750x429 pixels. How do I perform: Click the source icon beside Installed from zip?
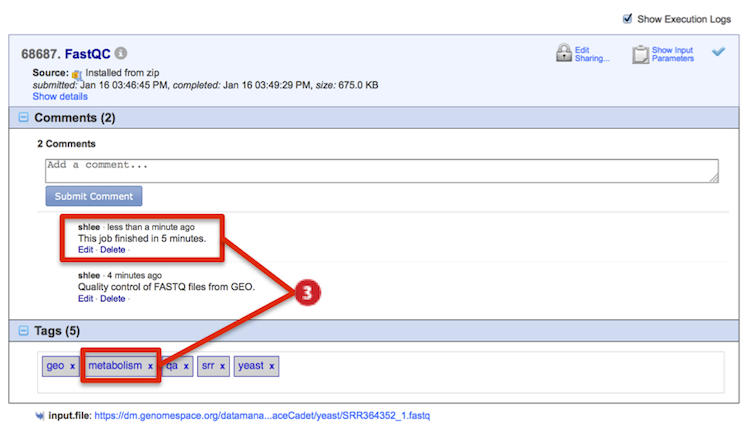point(77,74)
